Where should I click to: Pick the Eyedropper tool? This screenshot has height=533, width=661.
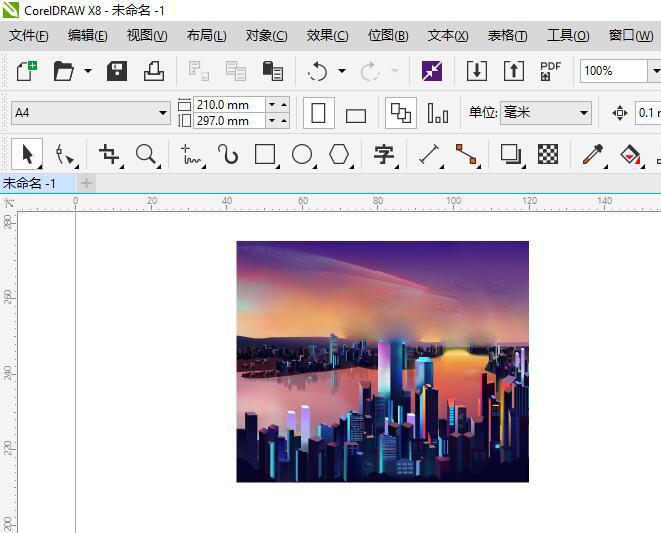coord(593,154)
